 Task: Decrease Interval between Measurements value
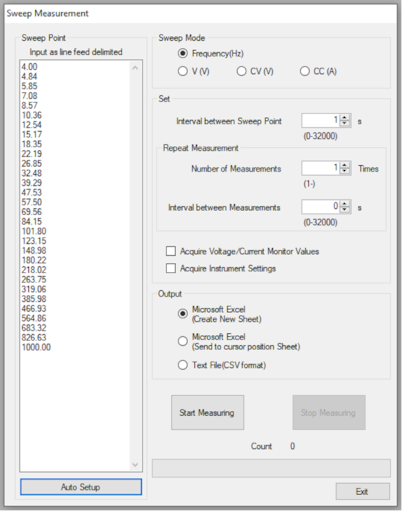coord(345,210)
